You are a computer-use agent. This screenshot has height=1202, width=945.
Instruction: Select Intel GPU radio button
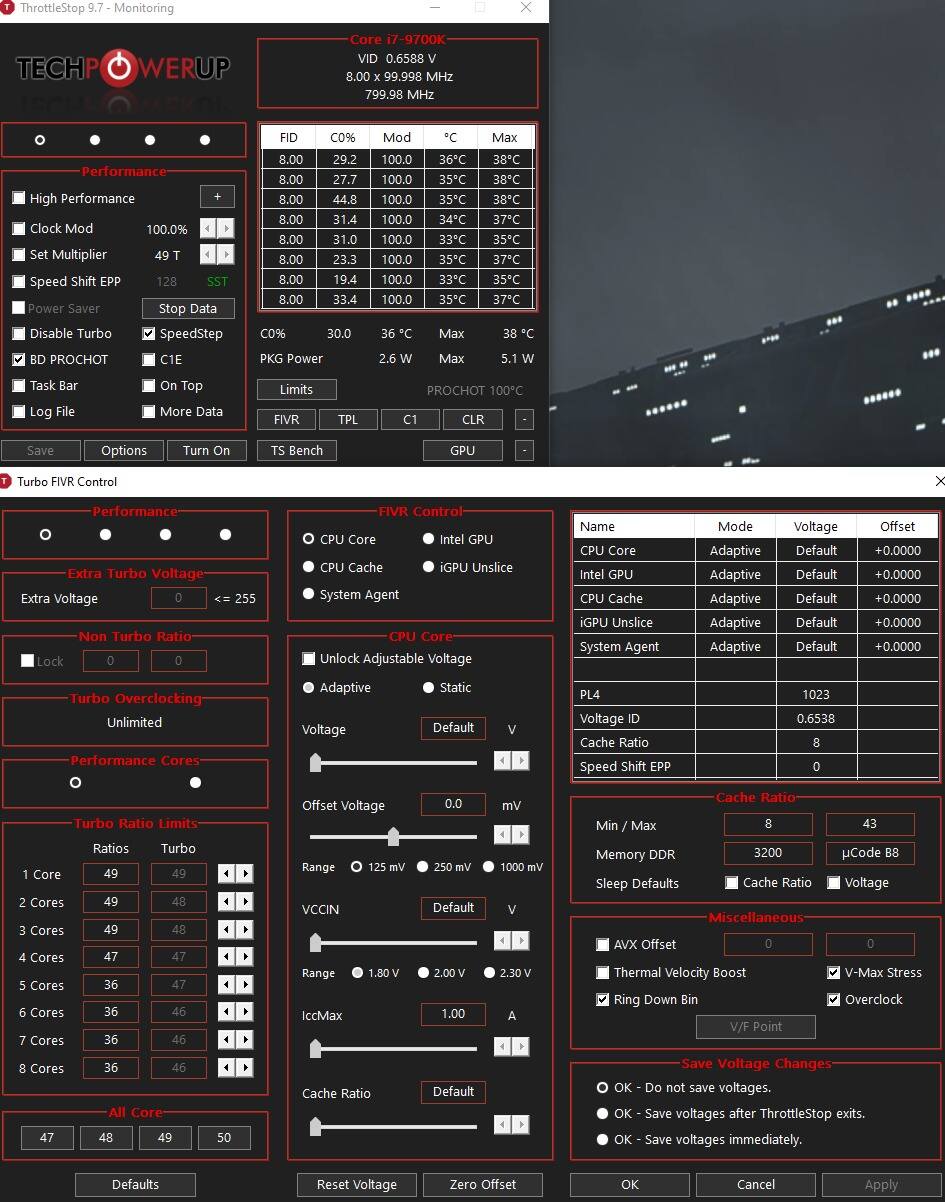point(428,539)
